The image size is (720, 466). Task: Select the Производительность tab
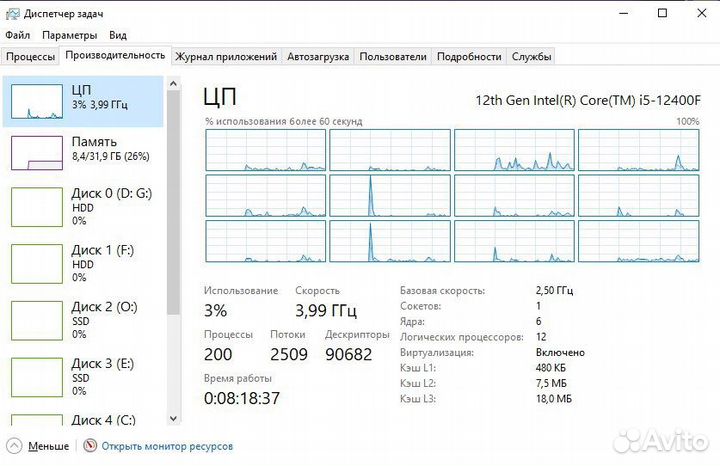pos(115,55)
